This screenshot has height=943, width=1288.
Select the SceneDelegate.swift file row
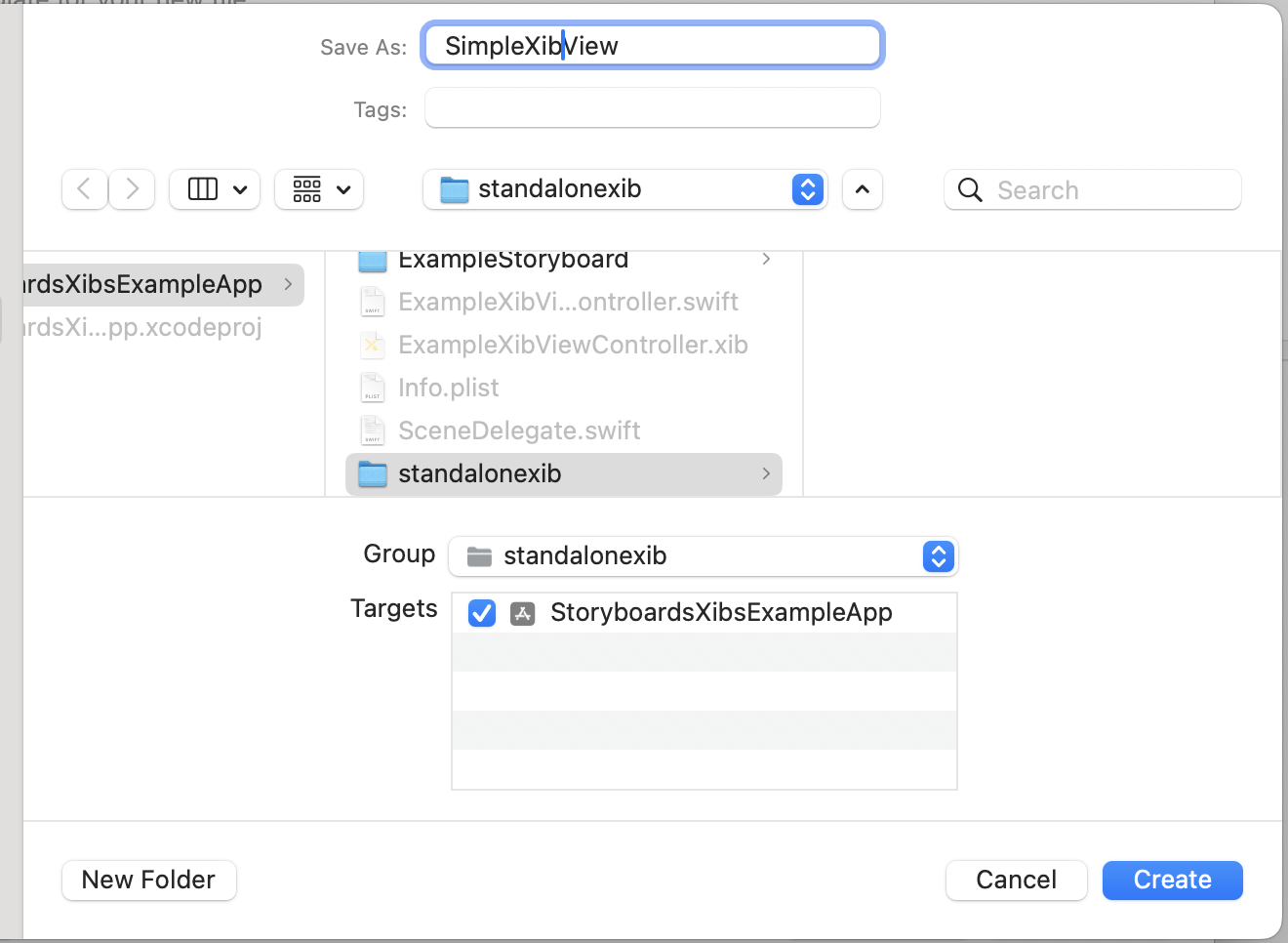pyautogui.click(x=519, y=431)
